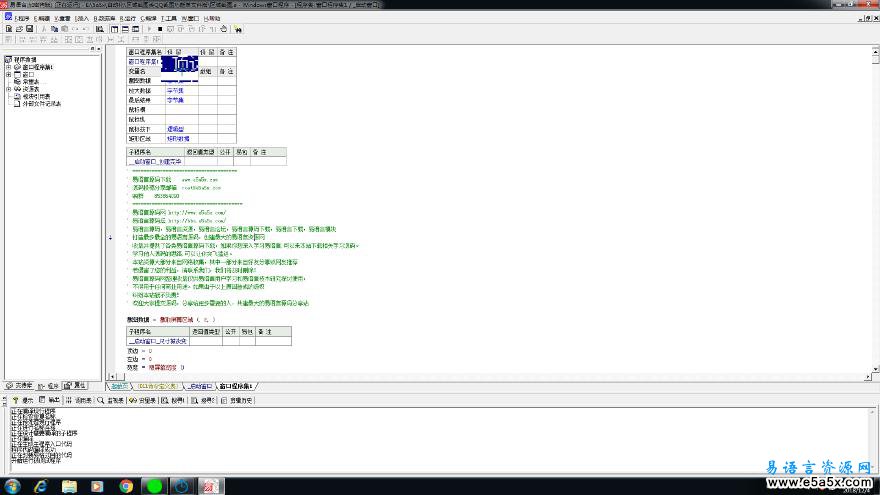Expand the 窗口程序集1 tree node

tap(8, 67)
